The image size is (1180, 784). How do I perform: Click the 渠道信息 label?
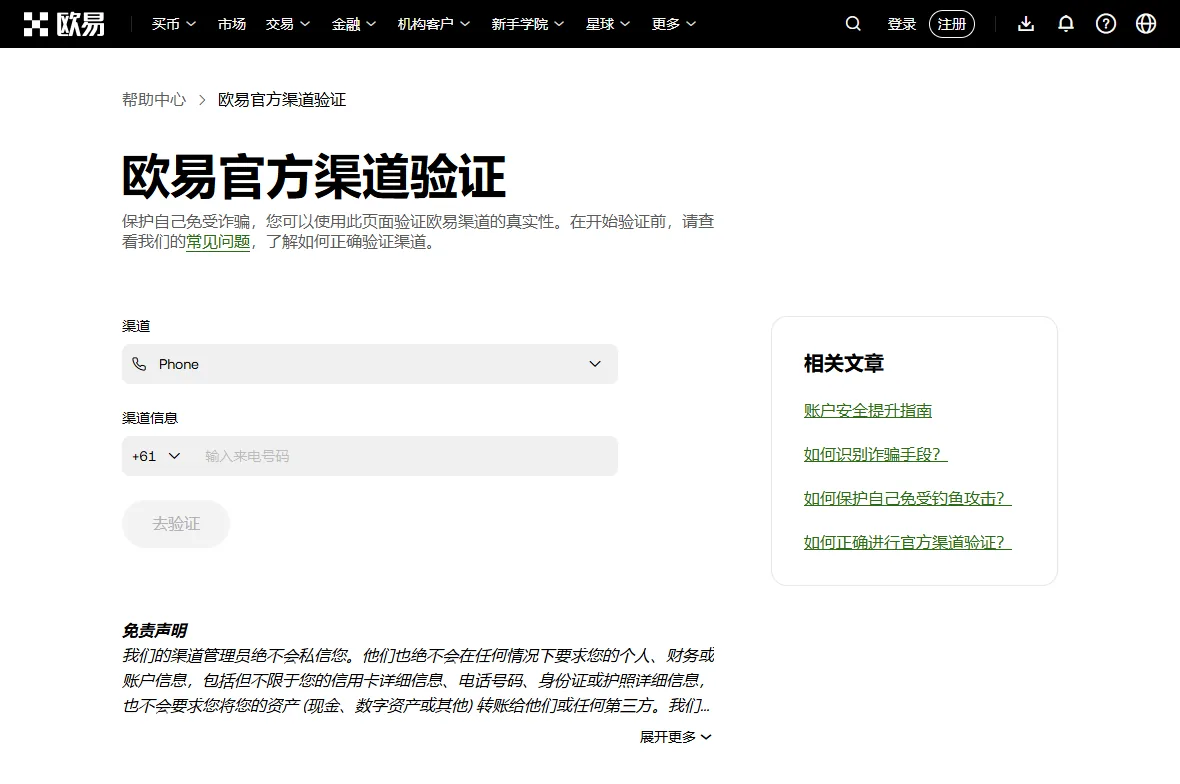click(150, 418)
